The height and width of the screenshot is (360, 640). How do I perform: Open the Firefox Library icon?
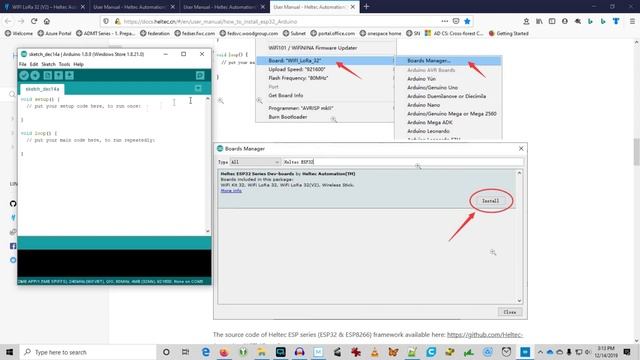pos(539,21)
